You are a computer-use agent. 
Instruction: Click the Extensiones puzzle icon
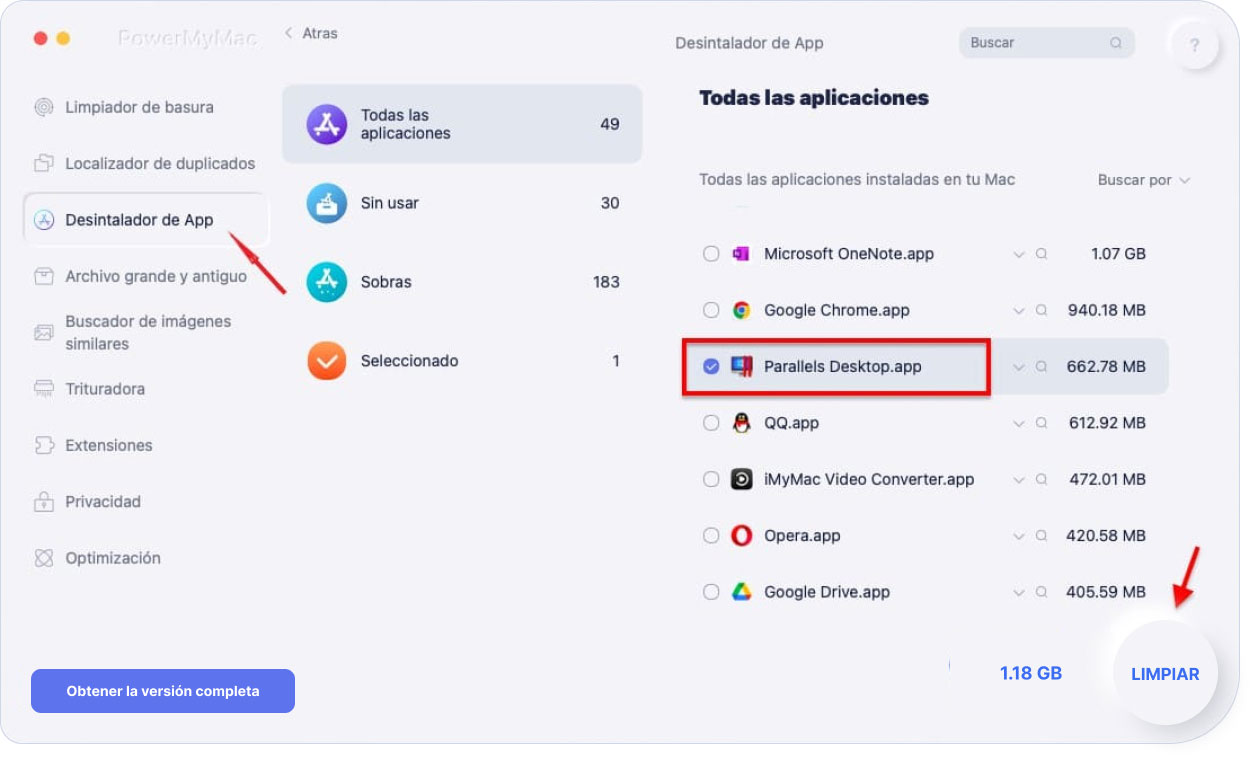[44, 445]
